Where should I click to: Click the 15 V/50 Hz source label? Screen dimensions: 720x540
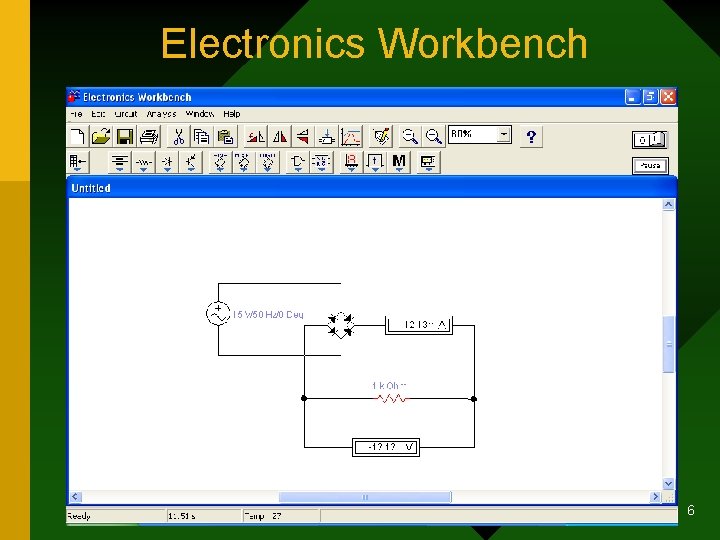point(268,315)
